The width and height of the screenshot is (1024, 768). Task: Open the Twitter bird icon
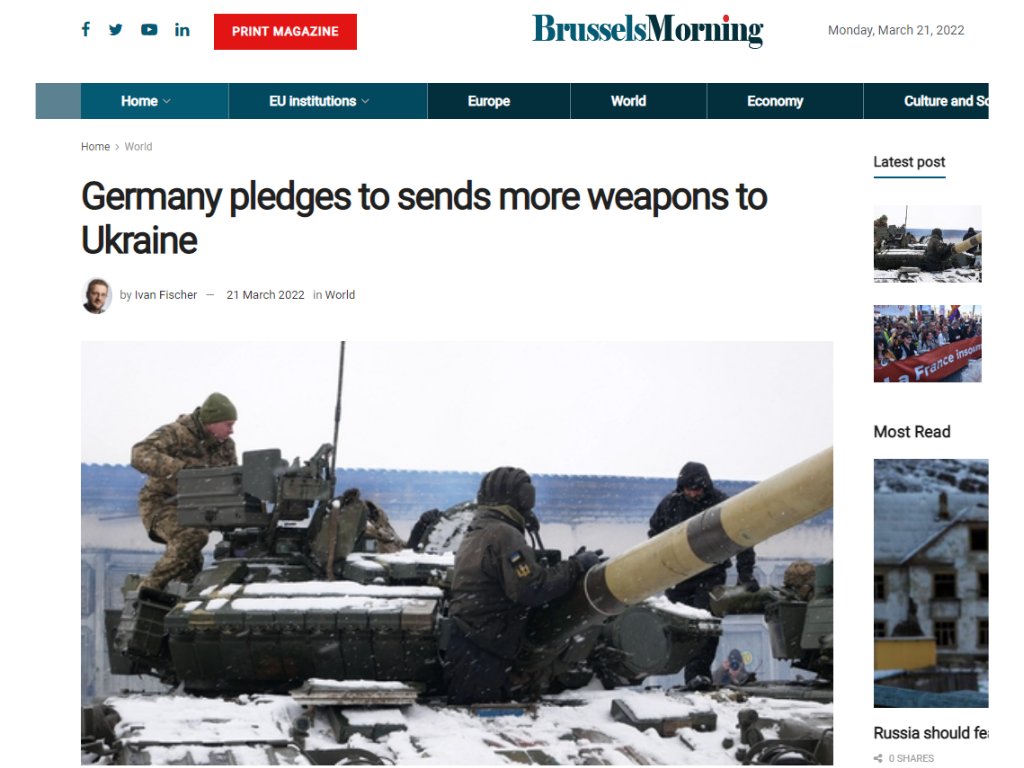pyautogui.click(x=116, y=30)
